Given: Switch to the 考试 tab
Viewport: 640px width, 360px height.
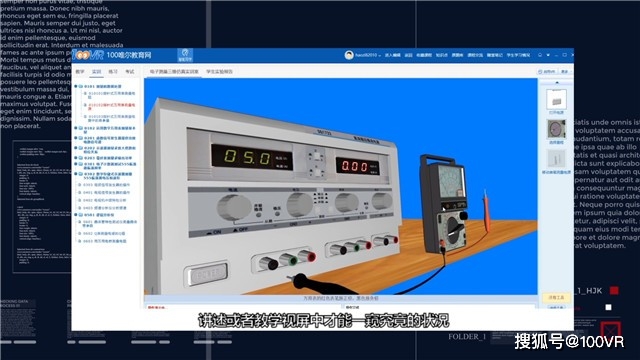Looking at the screenshot, I should pyautogui.click(x=129, y=72).
